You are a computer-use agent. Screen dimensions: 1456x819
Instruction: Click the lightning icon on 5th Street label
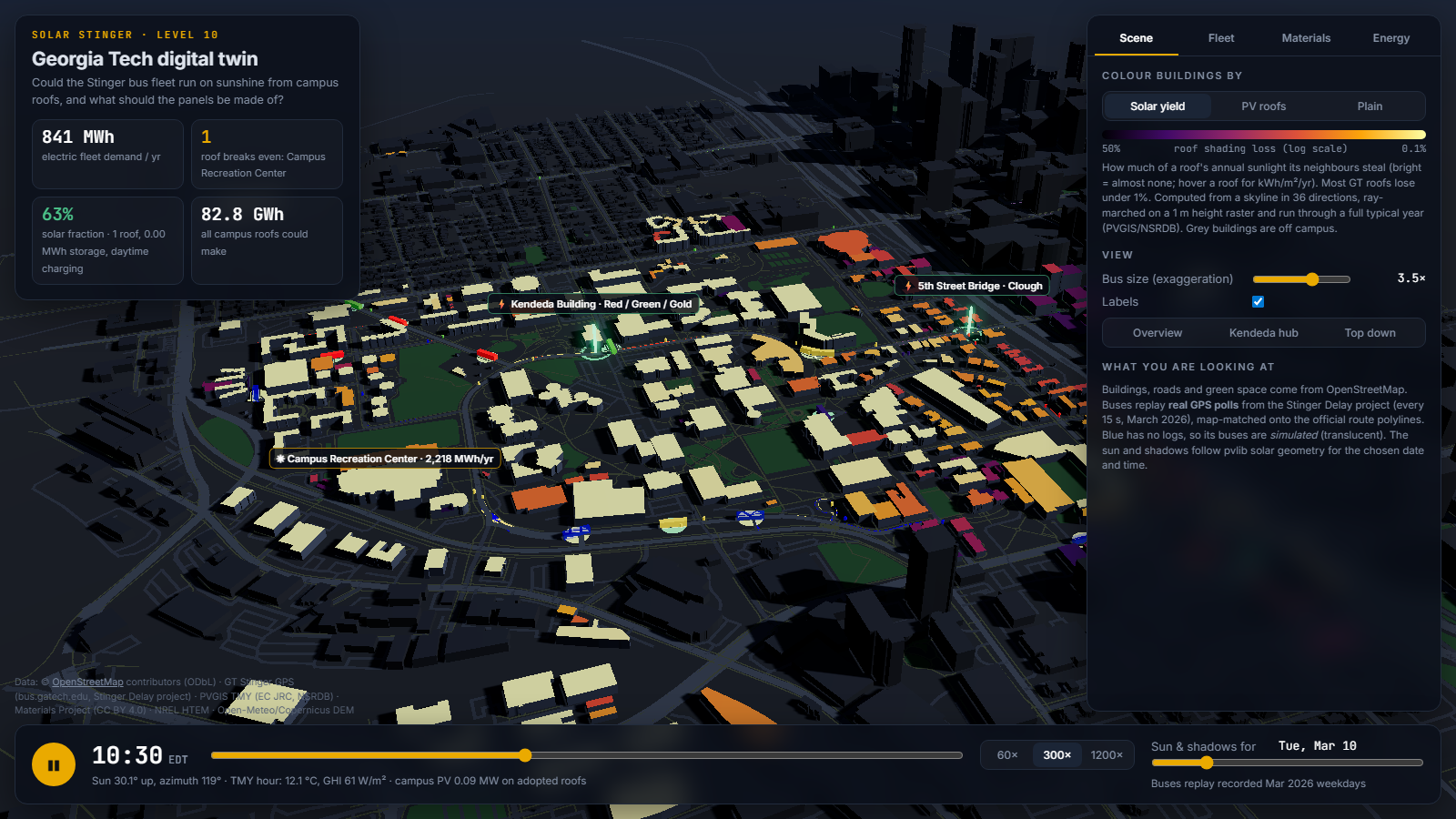[908, 286]
